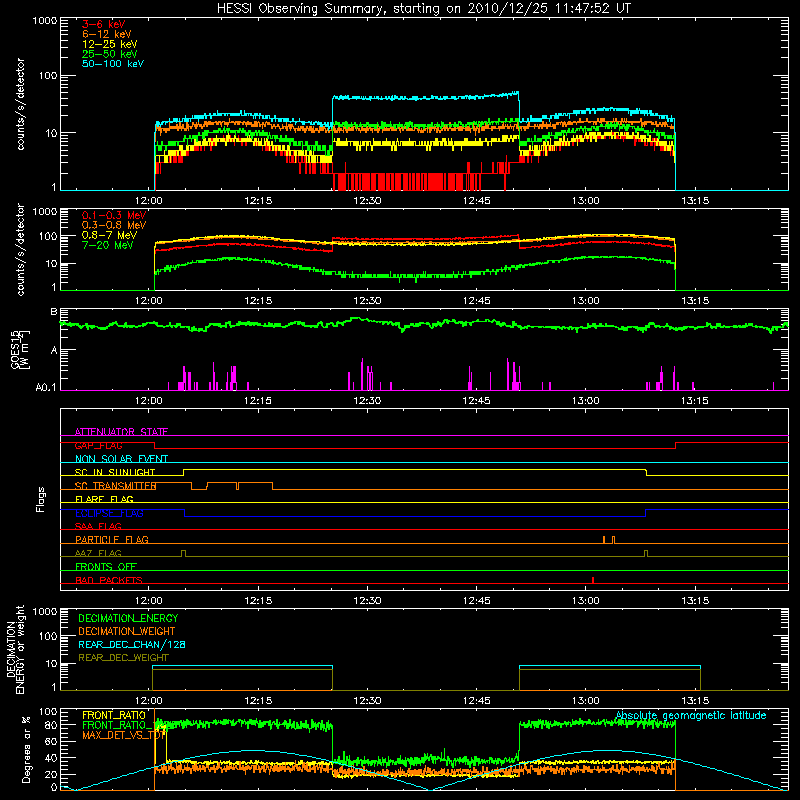The image size is (800, 800).
Task: Click the DECIMATION_ENERGY legend label
Action: coord(128,618)
